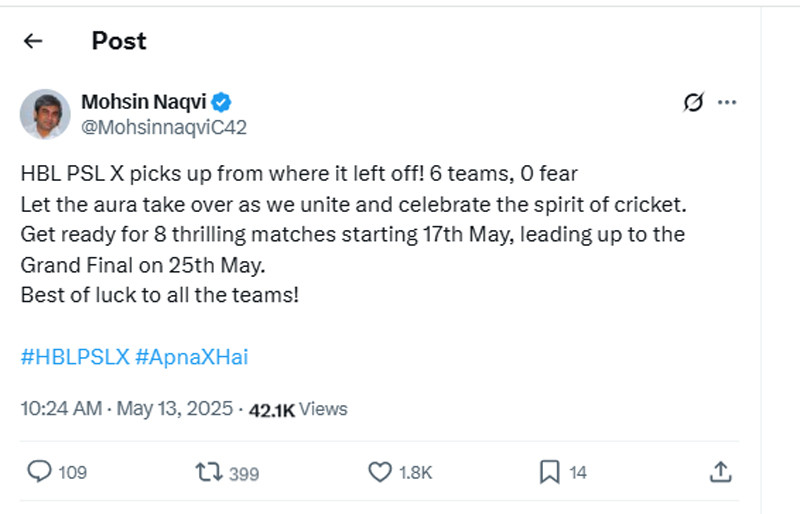Open Mohsin Naqvi's profile picture
The height and width of the screenshot is (514, 800).
[x=45, y=114]
